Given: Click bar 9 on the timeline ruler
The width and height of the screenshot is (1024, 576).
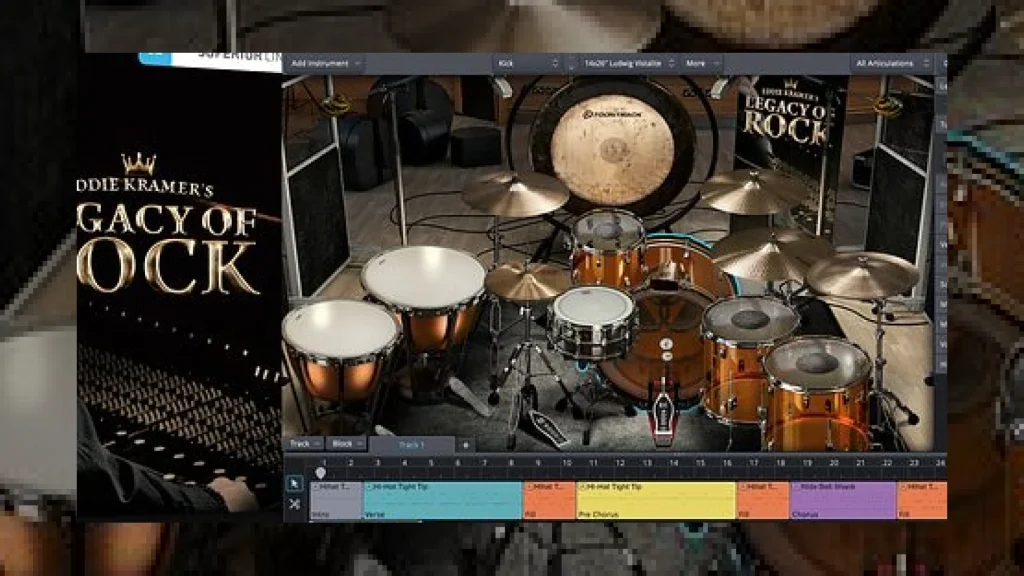Looking at the screenshot, I should pos(538,464).
